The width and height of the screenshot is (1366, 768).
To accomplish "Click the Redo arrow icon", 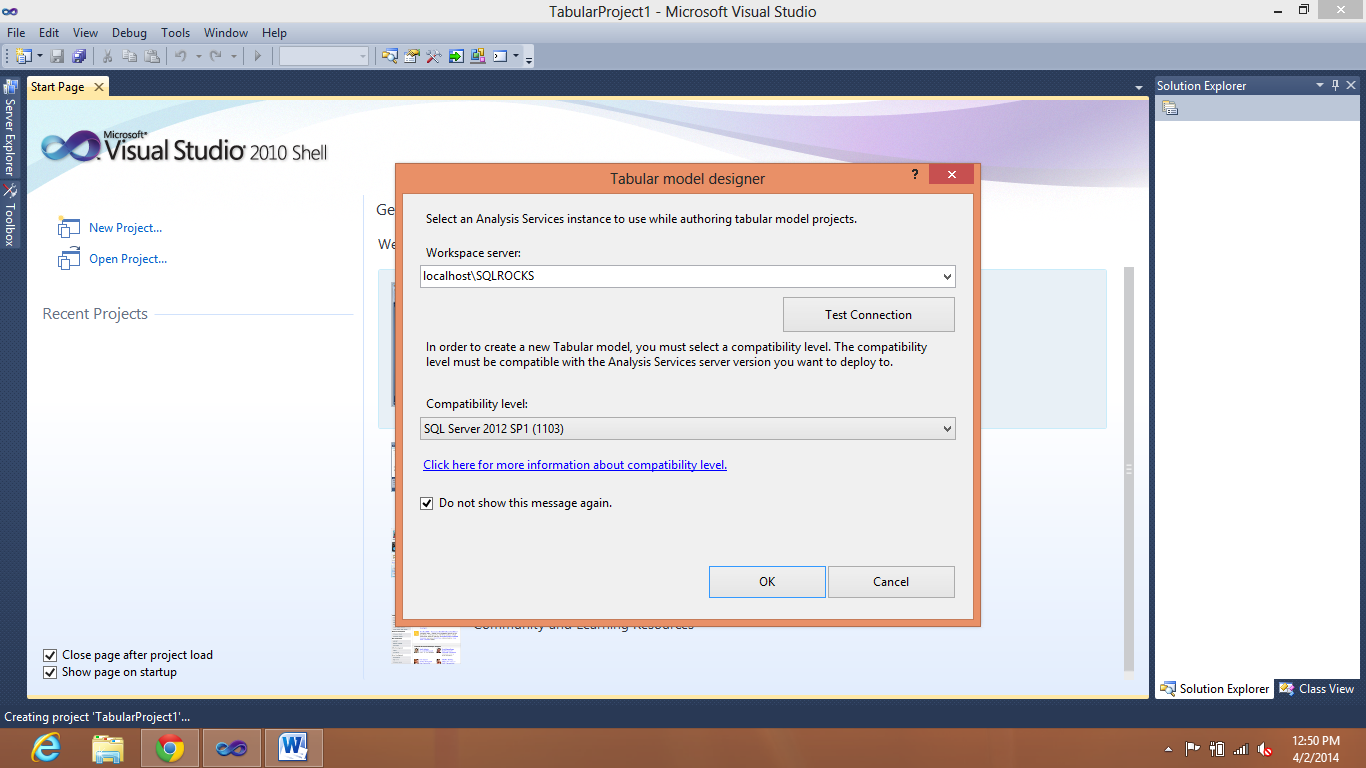I will coord(215,56).
